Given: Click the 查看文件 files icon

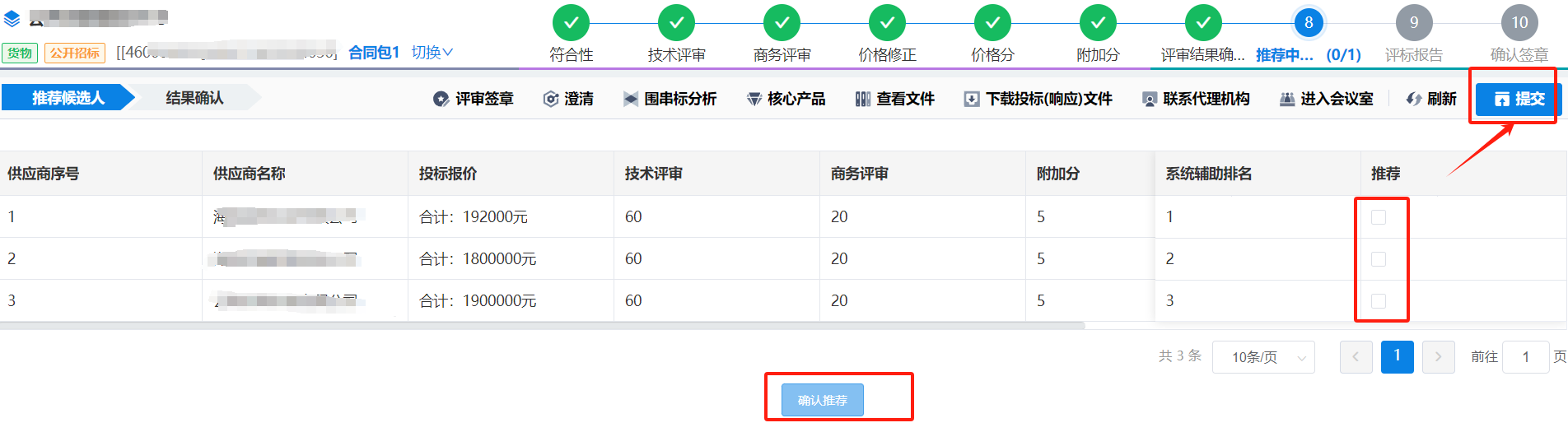Looking at the screenshot, I should tap(863, 99).
